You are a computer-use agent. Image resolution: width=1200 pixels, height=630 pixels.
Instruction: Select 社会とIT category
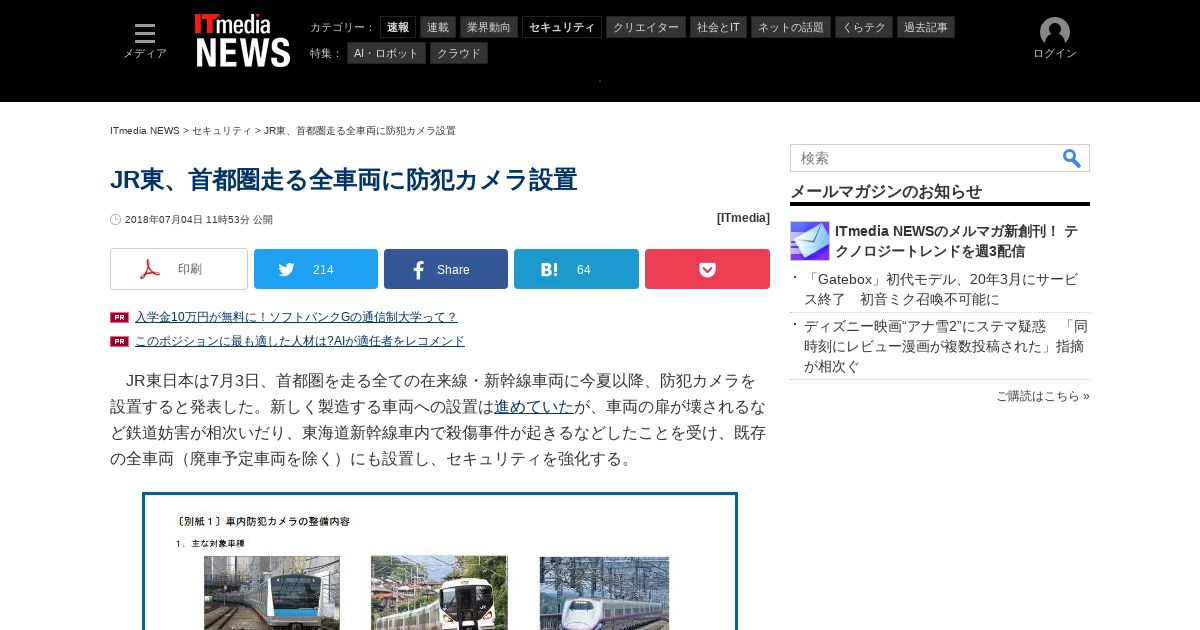click(x=718, y=27)
